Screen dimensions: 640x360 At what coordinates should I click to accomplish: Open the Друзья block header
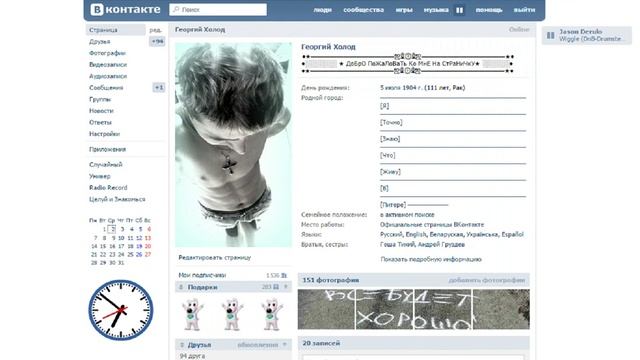pyautogui.click(x=199, y=345)
